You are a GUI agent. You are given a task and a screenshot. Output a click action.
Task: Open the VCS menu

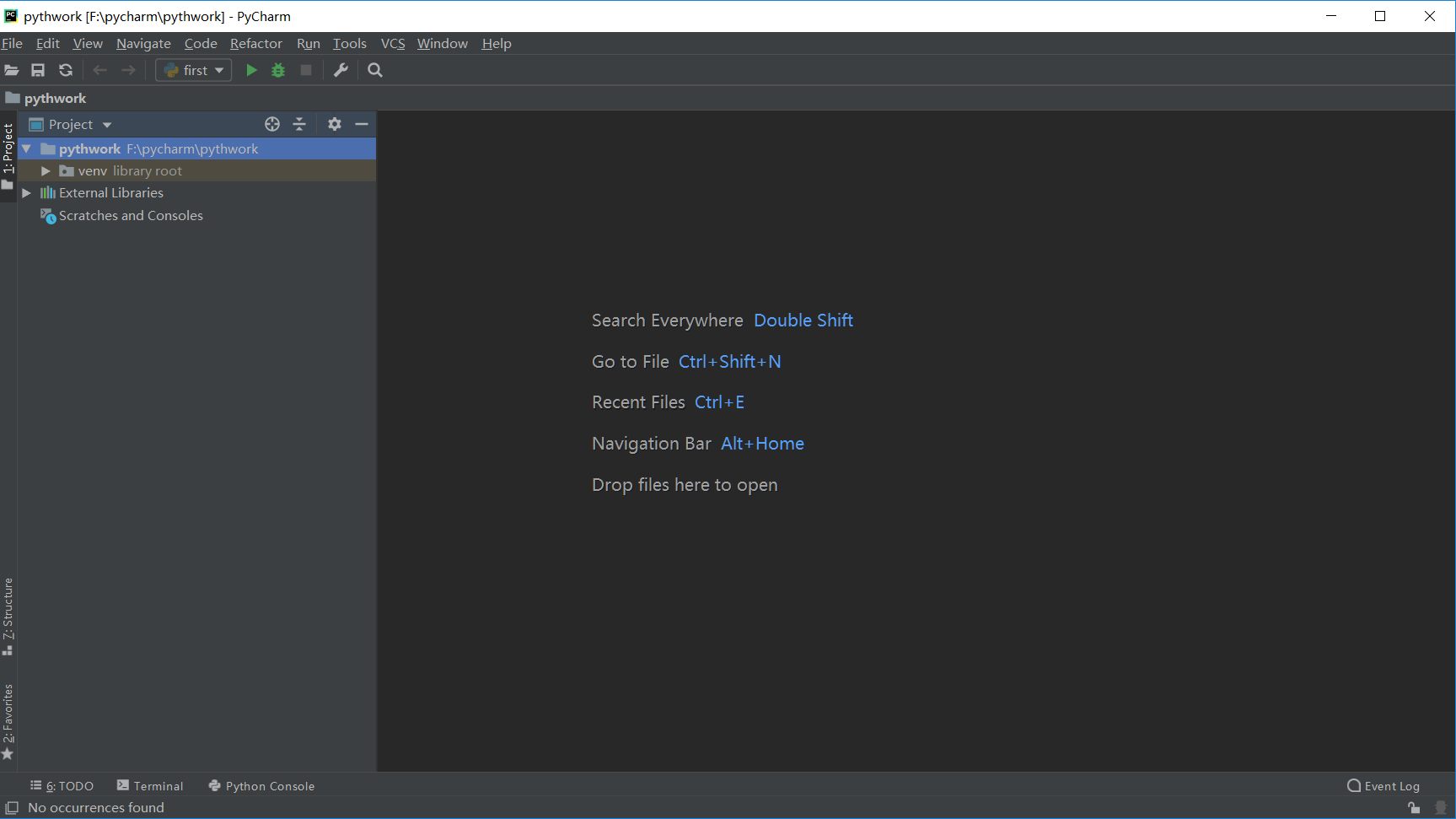click(x=393, y=43)
